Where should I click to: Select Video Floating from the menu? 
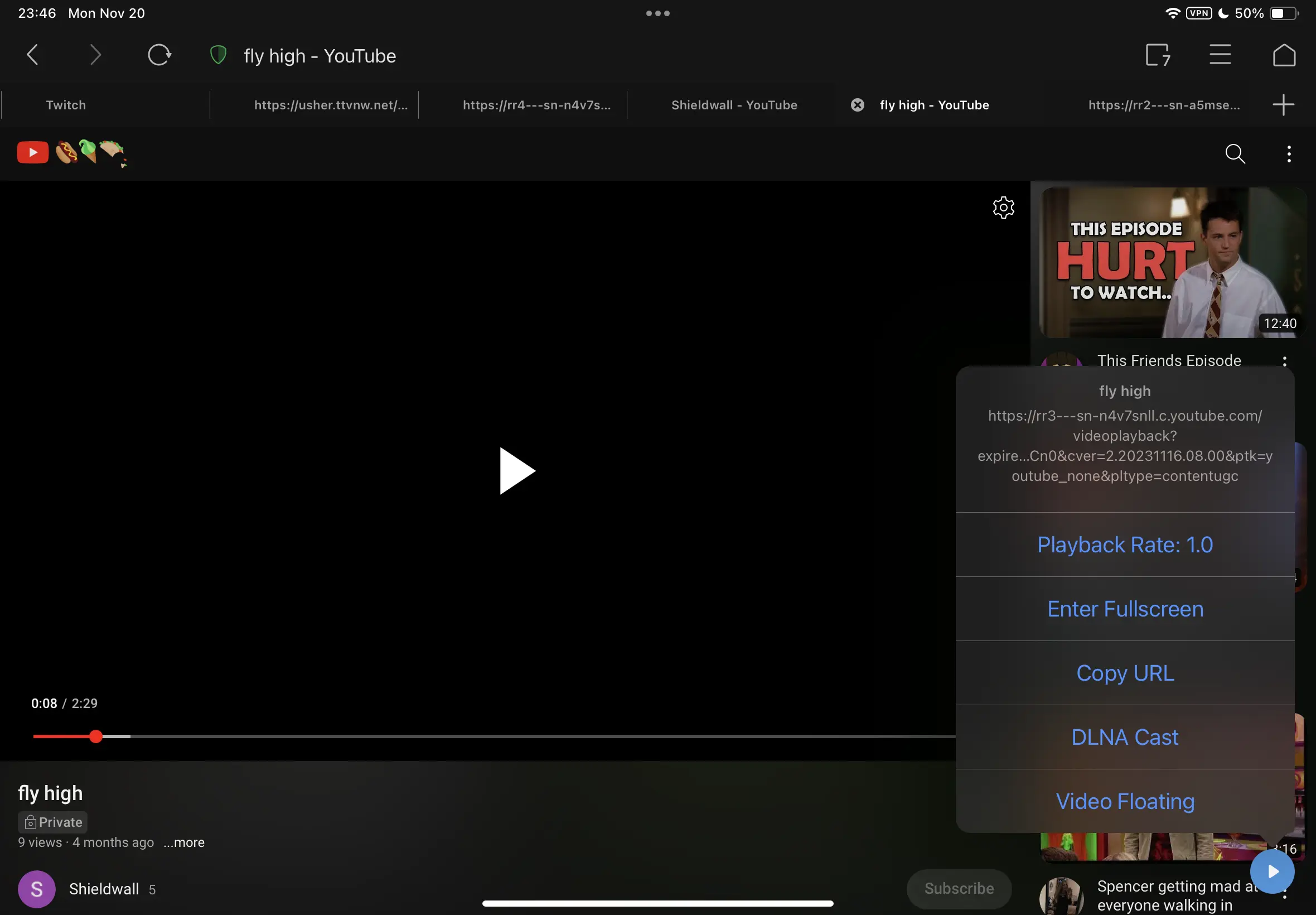coord(1125,801)
